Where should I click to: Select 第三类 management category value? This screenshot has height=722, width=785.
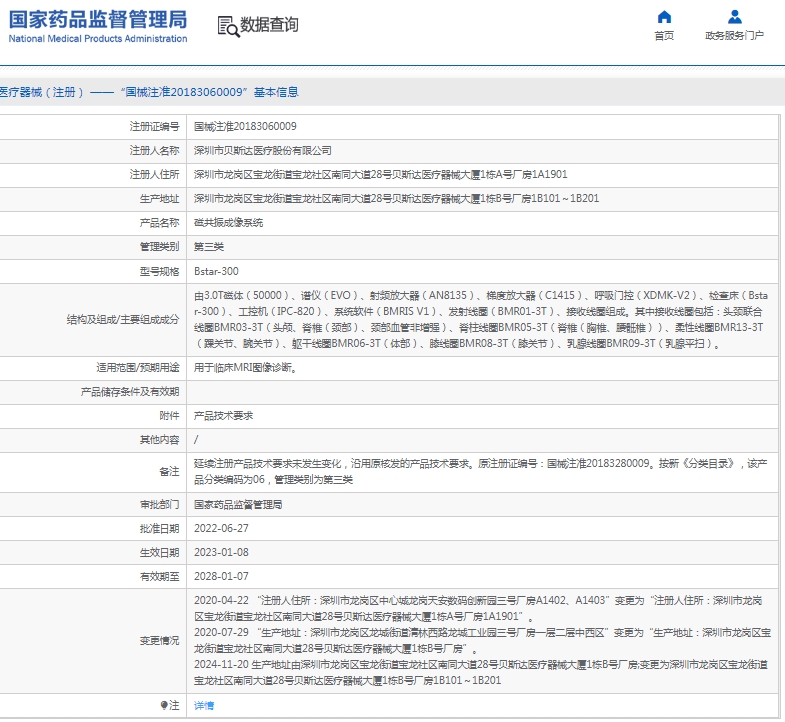(x=209, y=247)
